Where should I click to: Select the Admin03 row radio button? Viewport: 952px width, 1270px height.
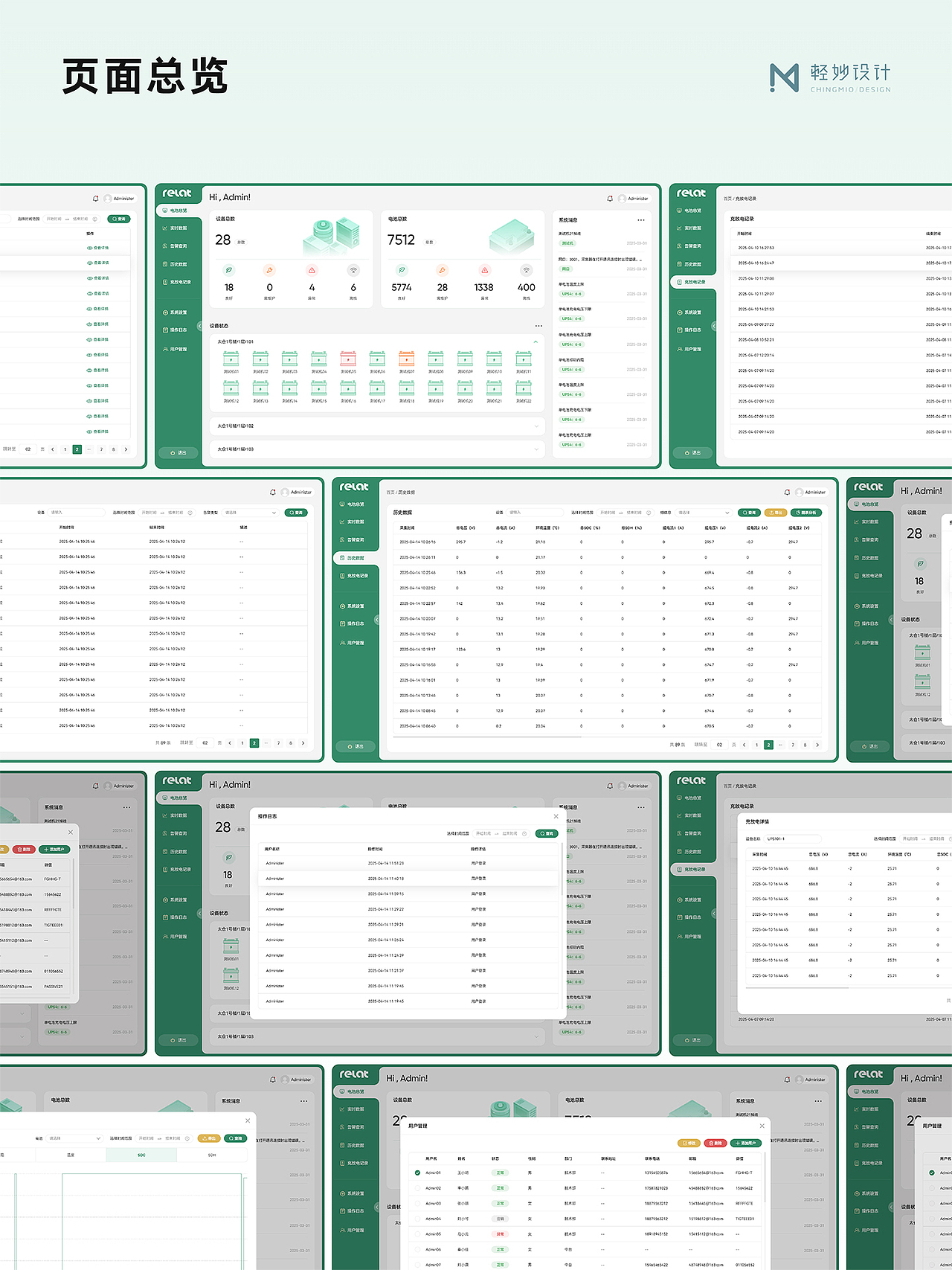pyautogui.click(x=417, y=1203)
